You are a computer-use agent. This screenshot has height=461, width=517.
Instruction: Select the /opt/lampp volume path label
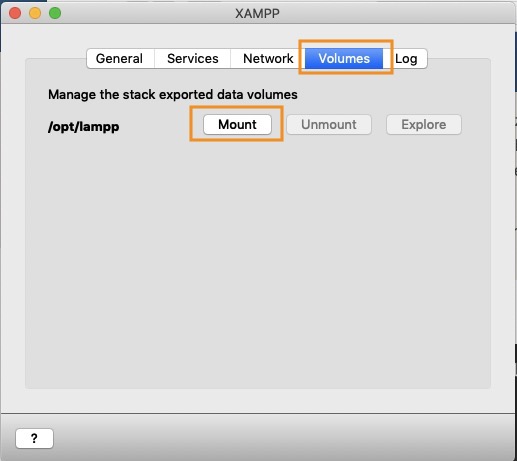(x=84, y=127)
